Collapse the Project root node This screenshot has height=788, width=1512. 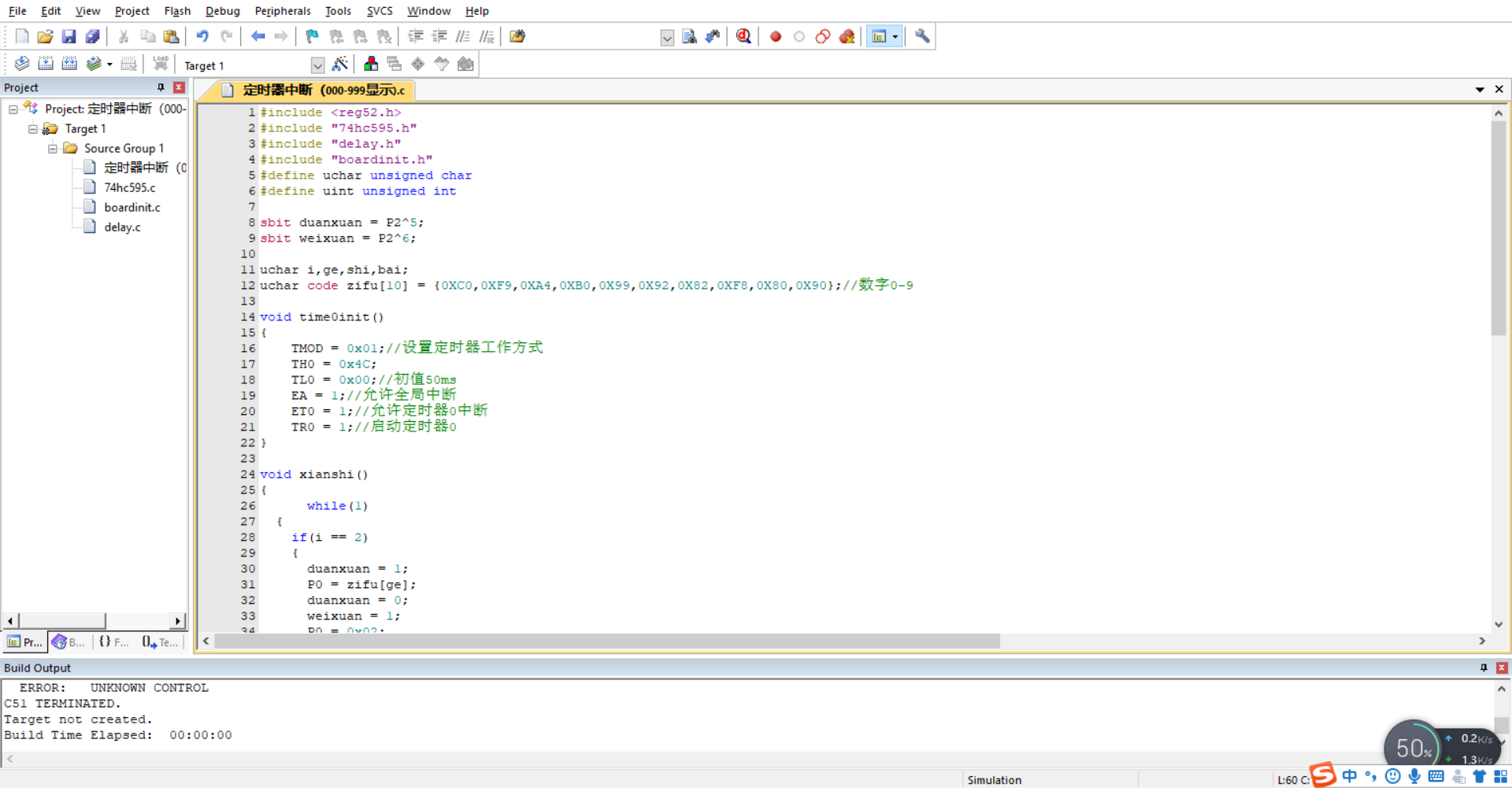(13, 109)
